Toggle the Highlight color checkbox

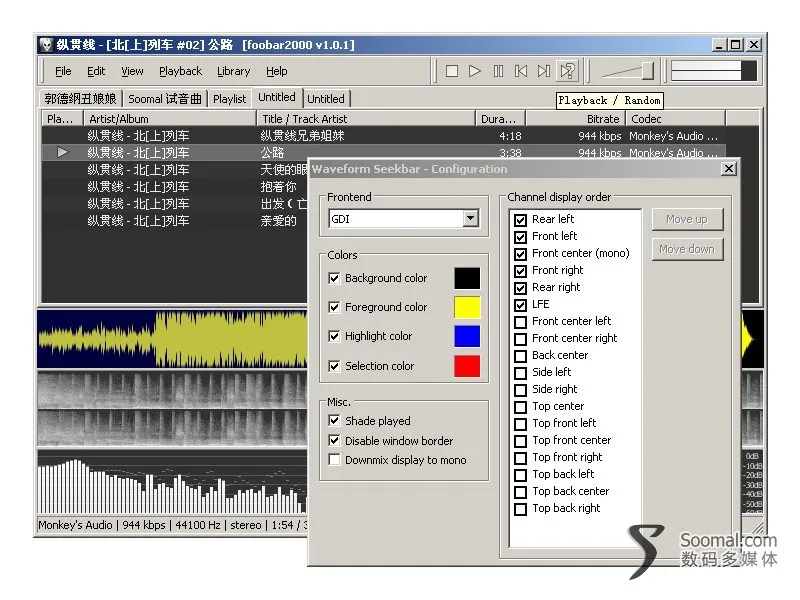(x=334, y=336)
